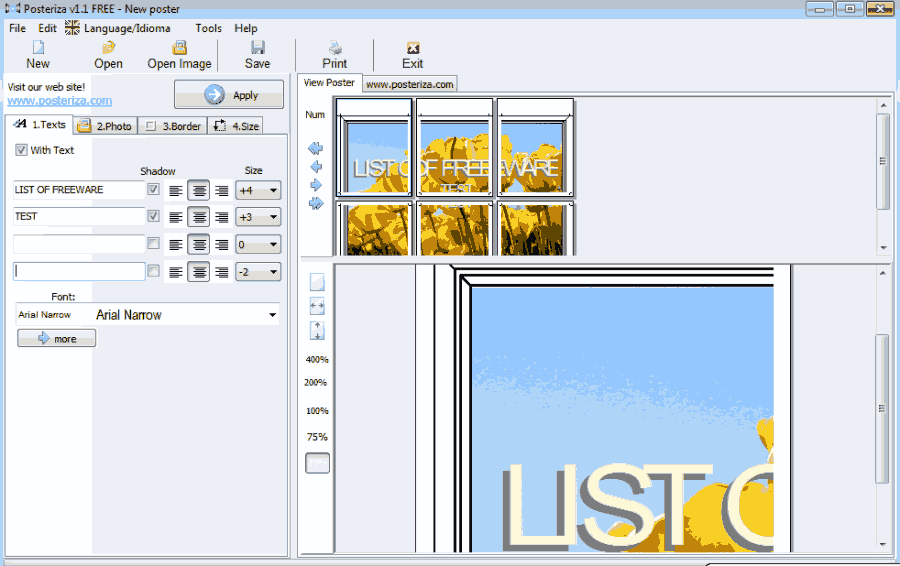Image resolution: width=900 pixels, height=566 pixels.
Task: Open the +4 size dropdown
Action: tap(258, 191)
